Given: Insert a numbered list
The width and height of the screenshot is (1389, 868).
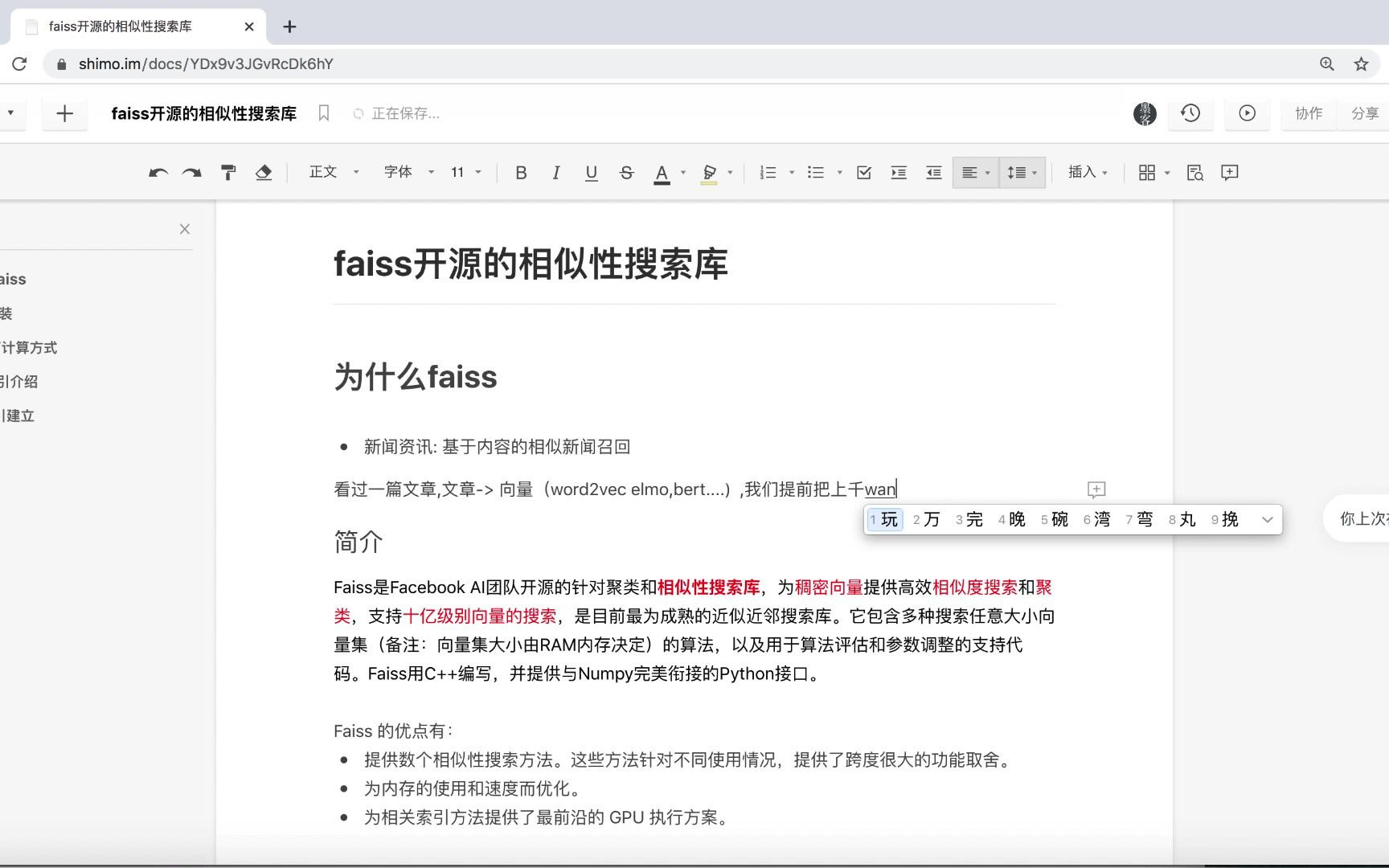Looking at the screenshot, I should [x=768, y=173].
